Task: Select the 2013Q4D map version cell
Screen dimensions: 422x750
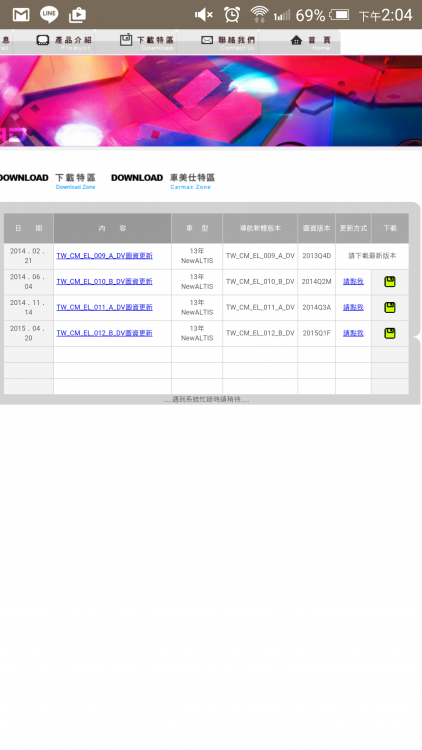Action: (316, 256)
